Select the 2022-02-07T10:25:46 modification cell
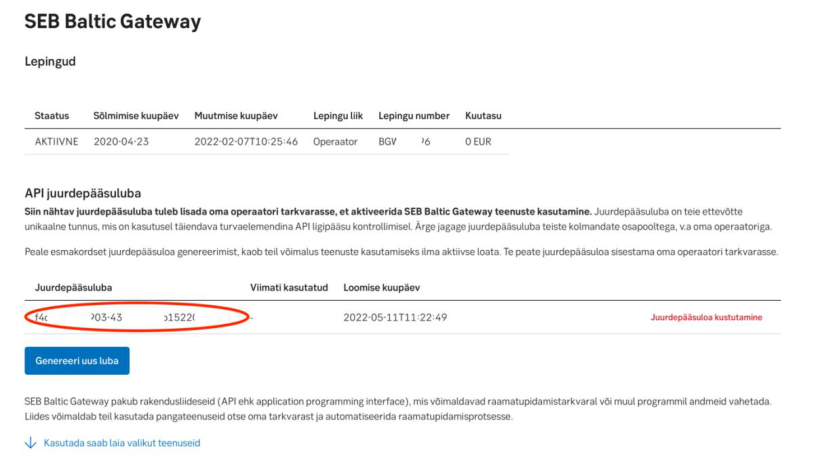Screen dimensions: 820x472 click(x=246, y=142)
